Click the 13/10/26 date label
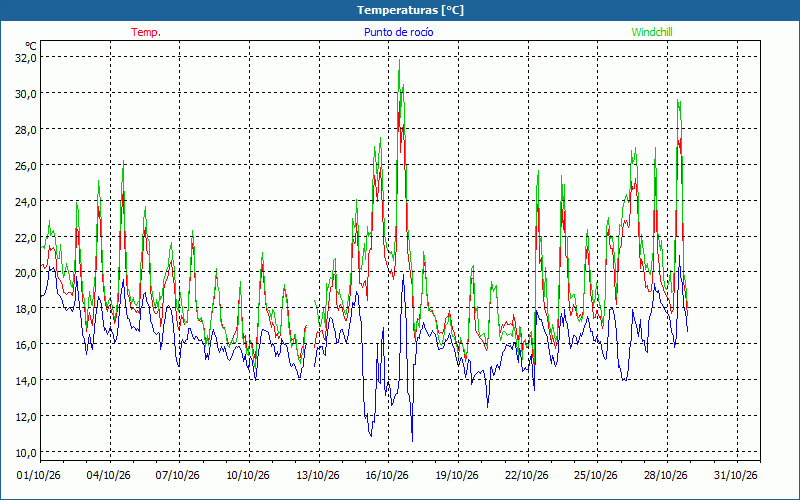800x500 pixels. pyautogui.click(x=318, y=475)
